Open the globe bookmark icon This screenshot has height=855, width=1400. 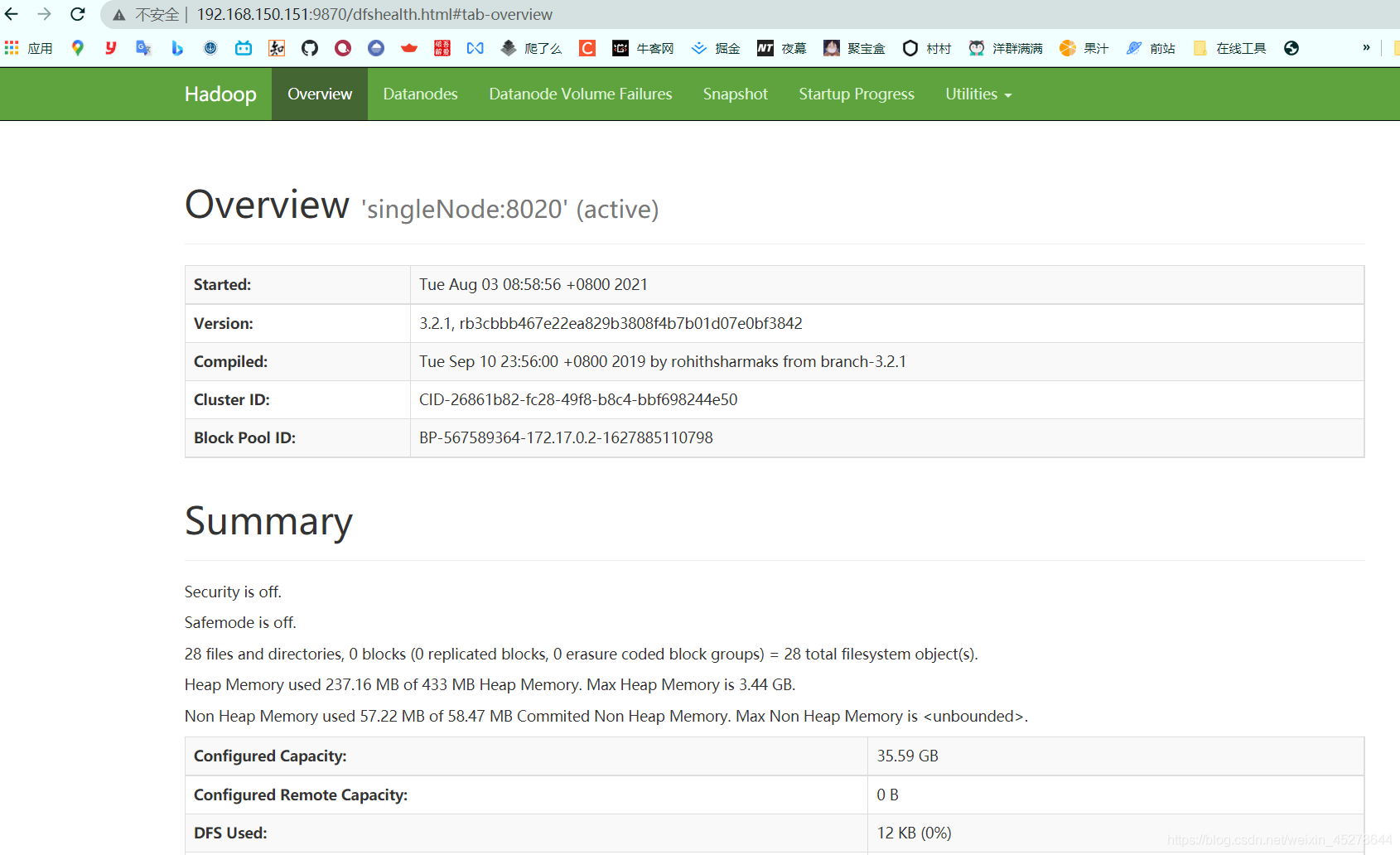tap(1291, 48)
